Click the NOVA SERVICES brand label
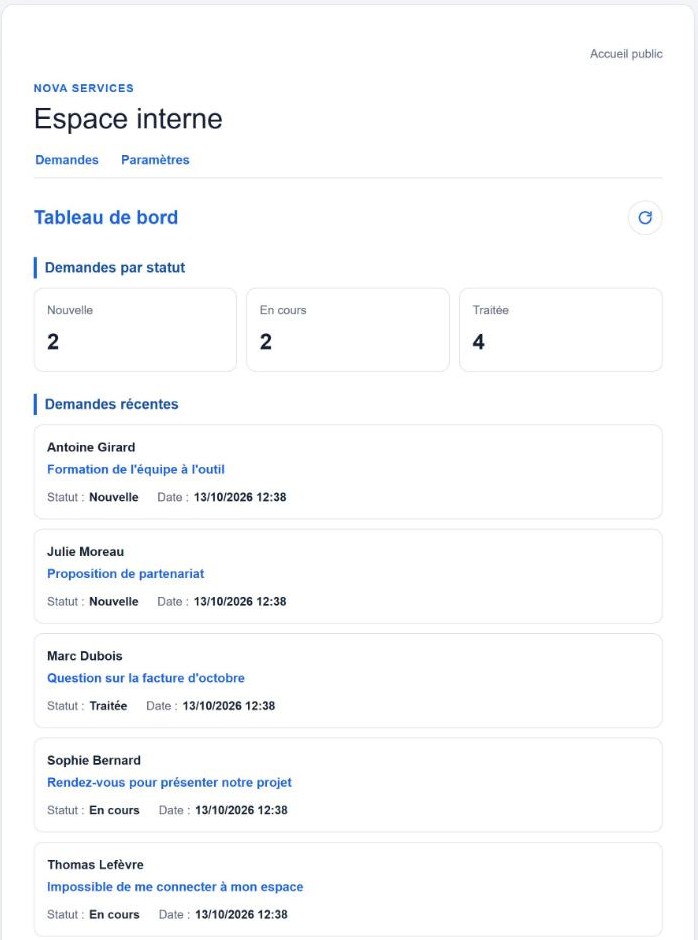 coord(84,88)
